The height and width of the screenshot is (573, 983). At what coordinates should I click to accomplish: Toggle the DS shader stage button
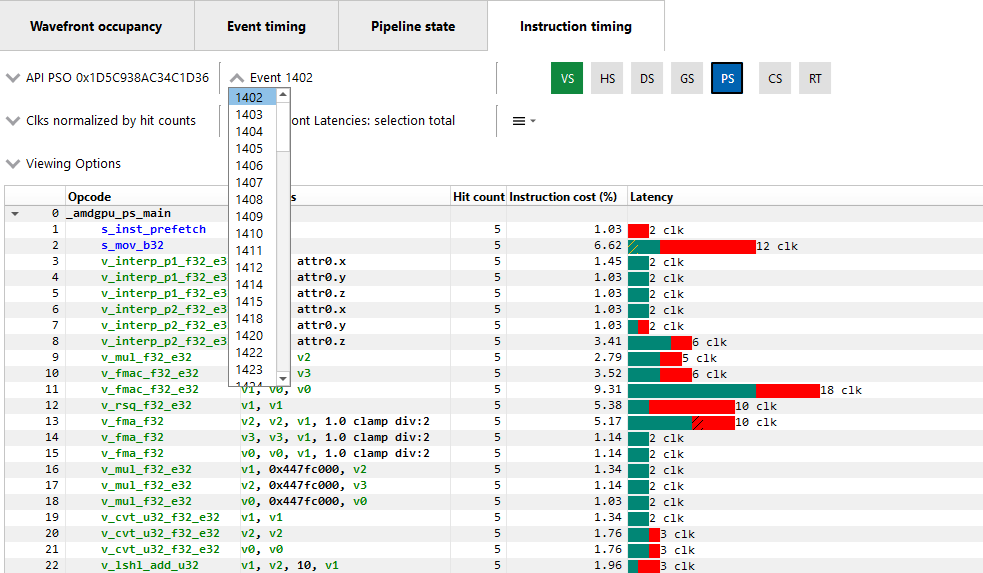point(647,78)
